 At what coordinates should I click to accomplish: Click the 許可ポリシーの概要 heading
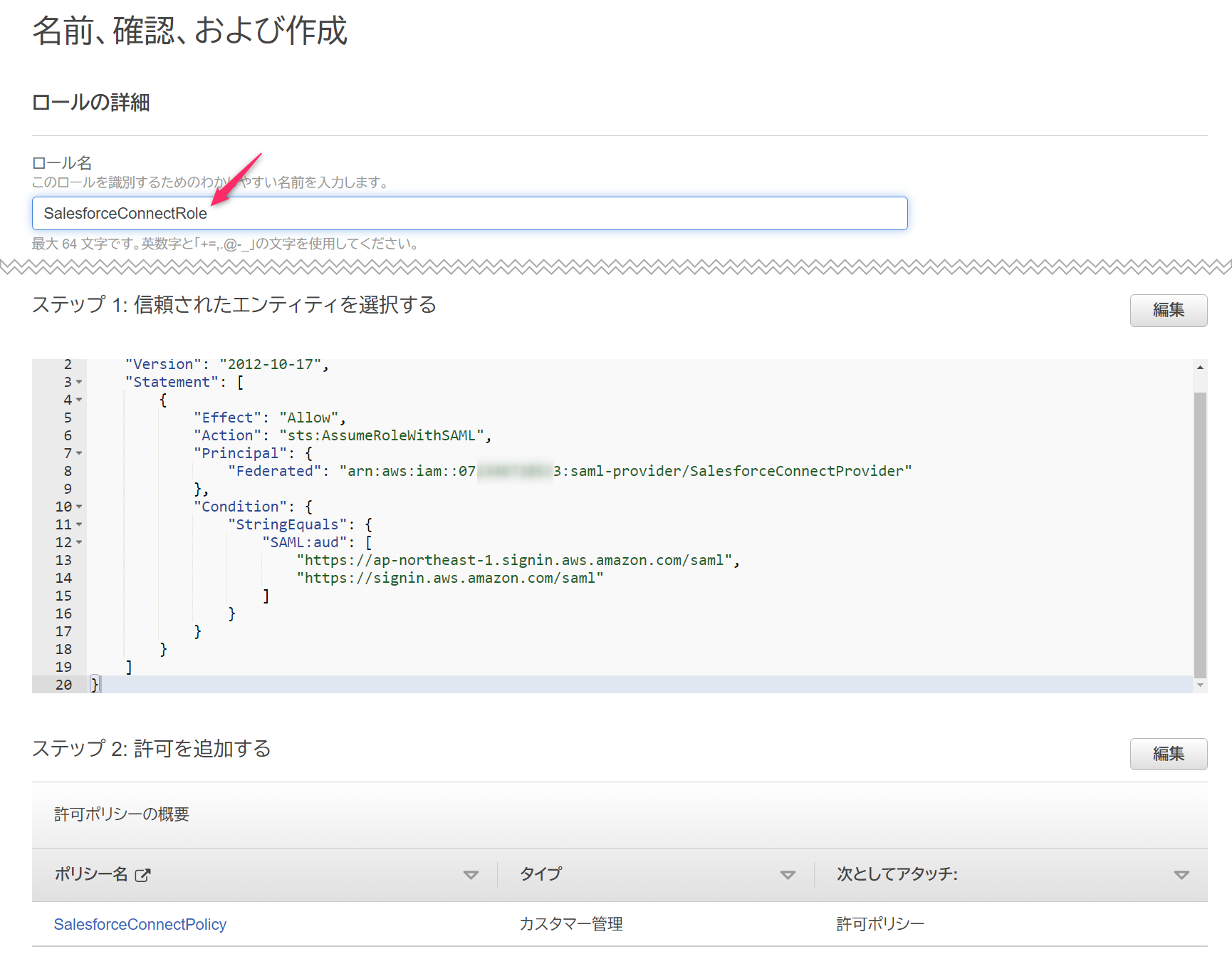click(122, 814)
